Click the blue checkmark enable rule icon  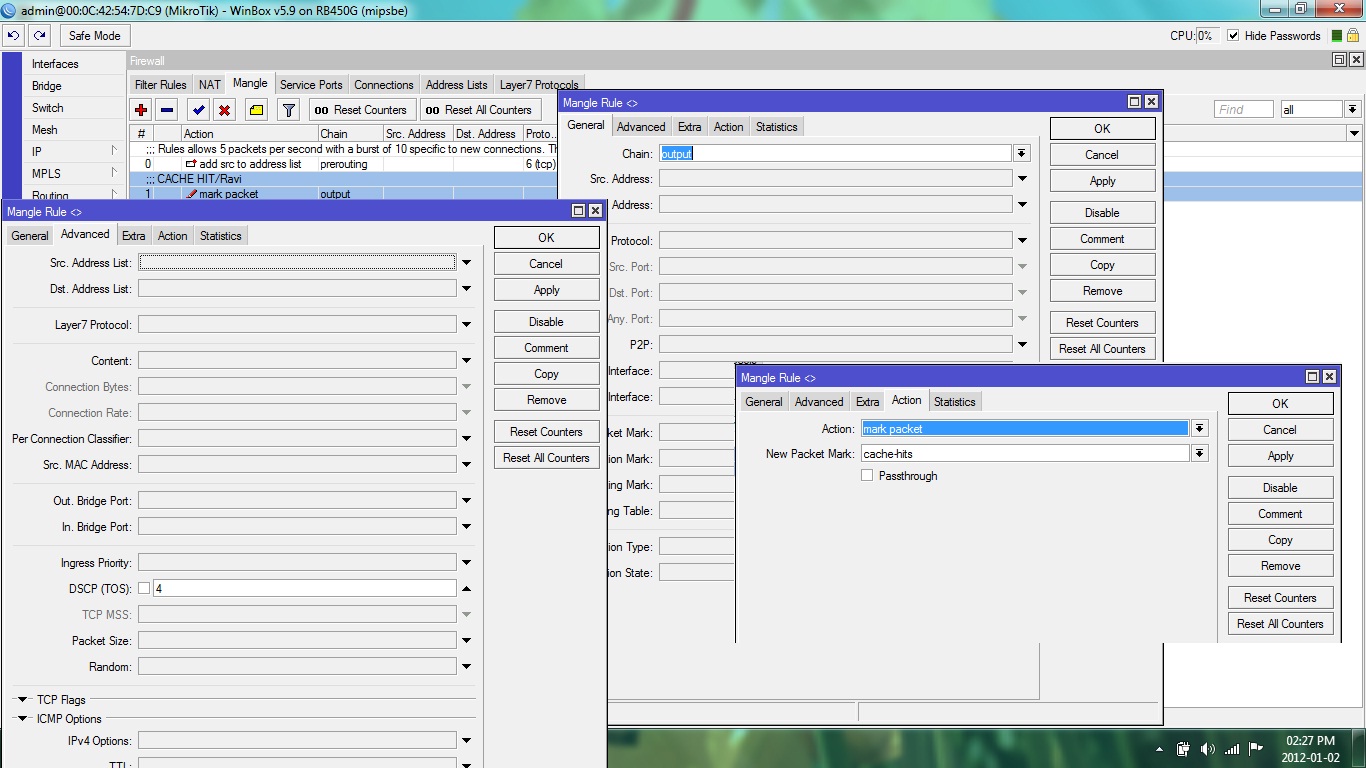198,110
